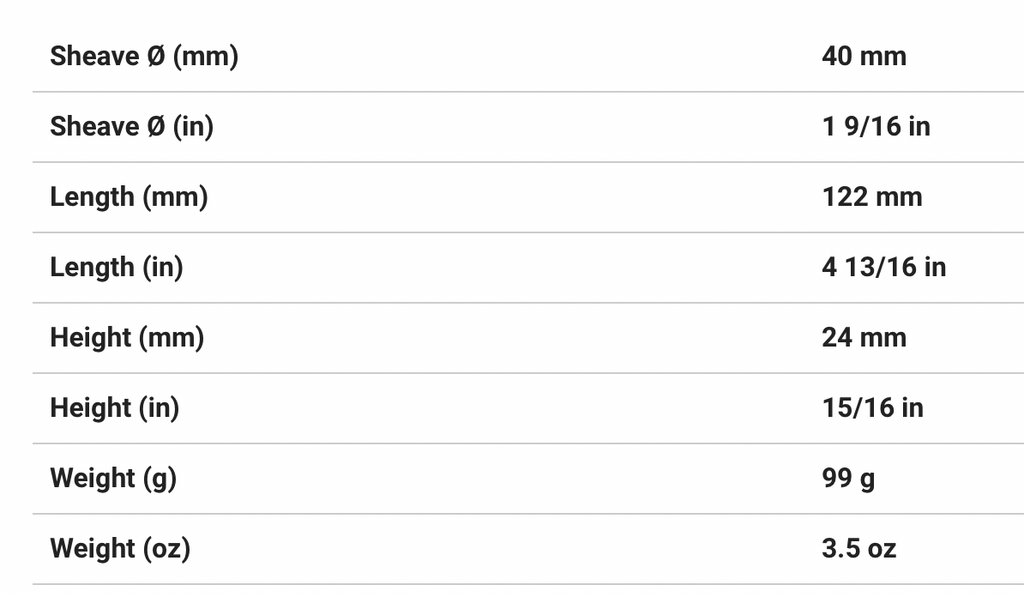Select the 122 mm length value
Viewport: 1024px width, 597px height.
click(x=872, y=197)
